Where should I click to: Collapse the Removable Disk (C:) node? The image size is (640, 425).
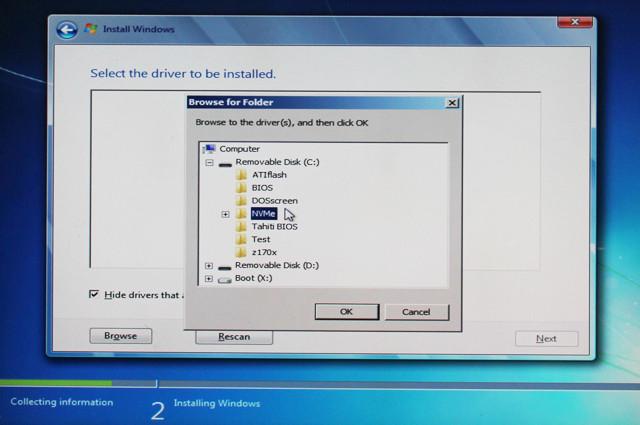[209, 163]
